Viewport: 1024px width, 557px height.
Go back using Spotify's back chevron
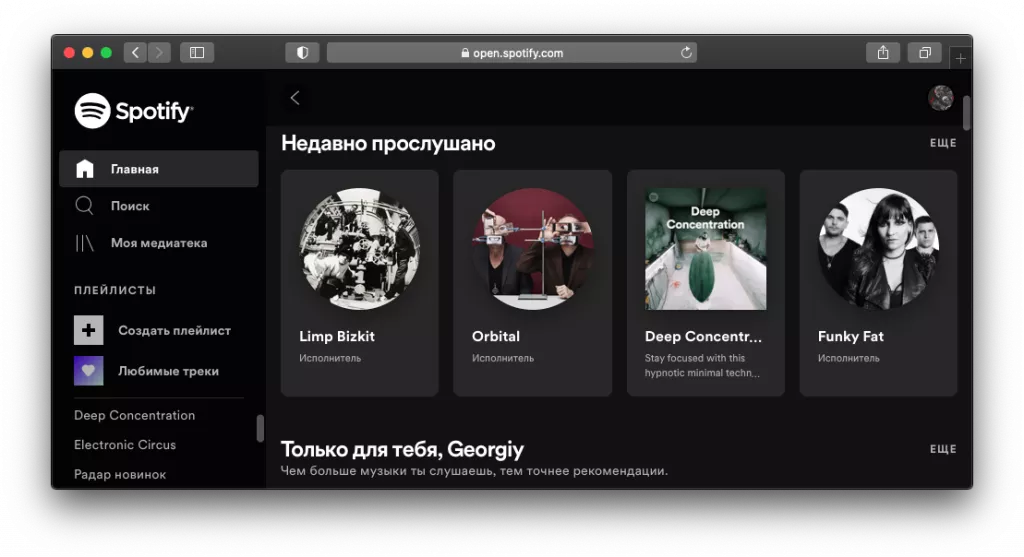295,98
